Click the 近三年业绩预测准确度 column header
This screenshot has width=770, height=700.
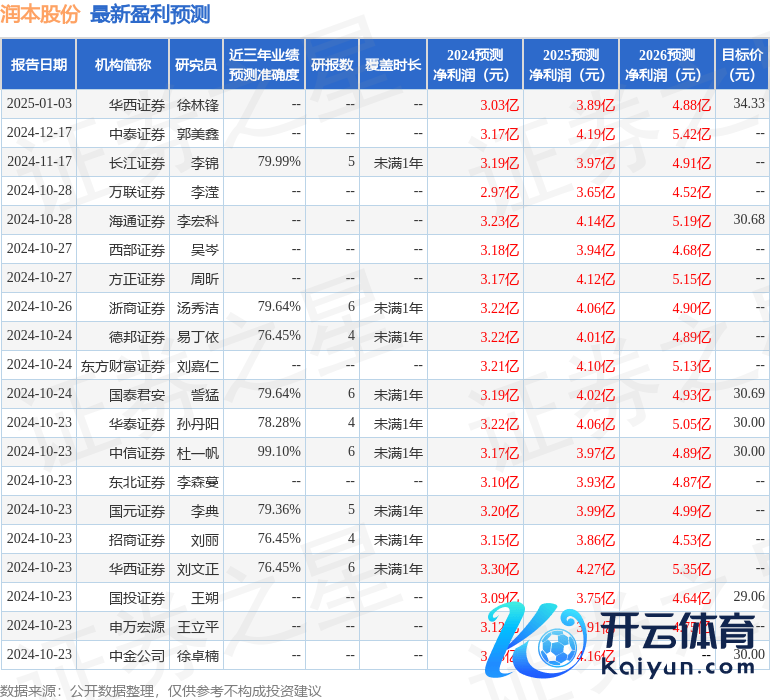(263, 65)
